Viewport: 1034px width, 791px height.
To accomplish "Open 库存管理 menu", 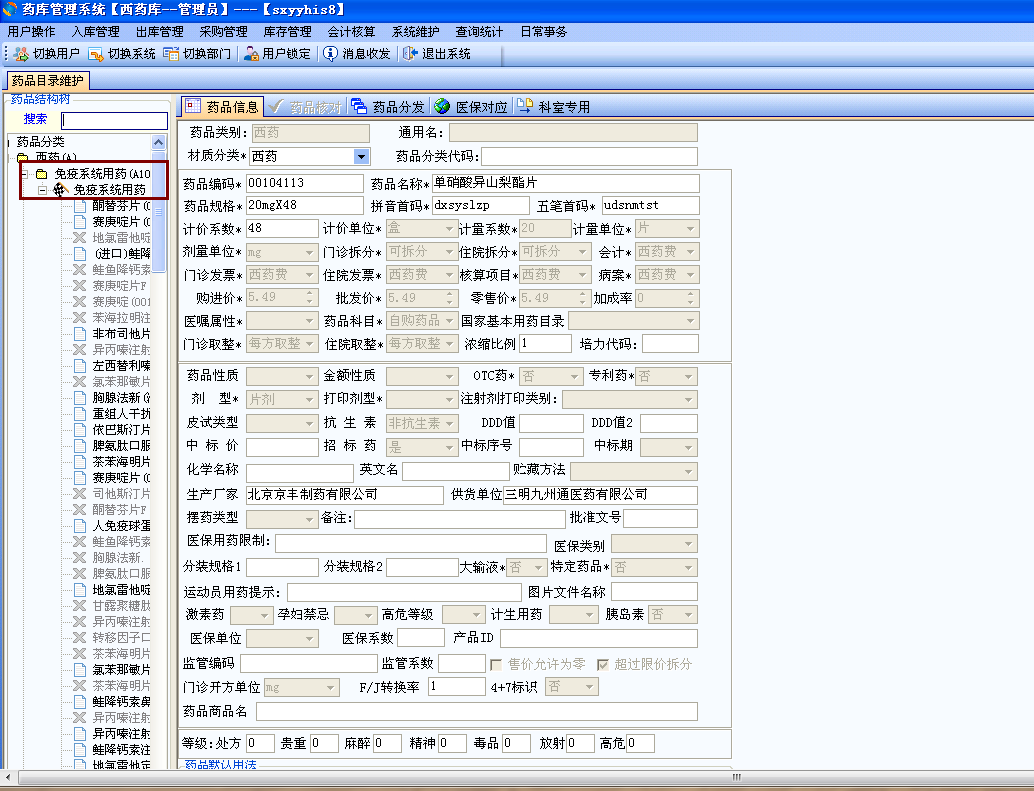I will (288, 32).
